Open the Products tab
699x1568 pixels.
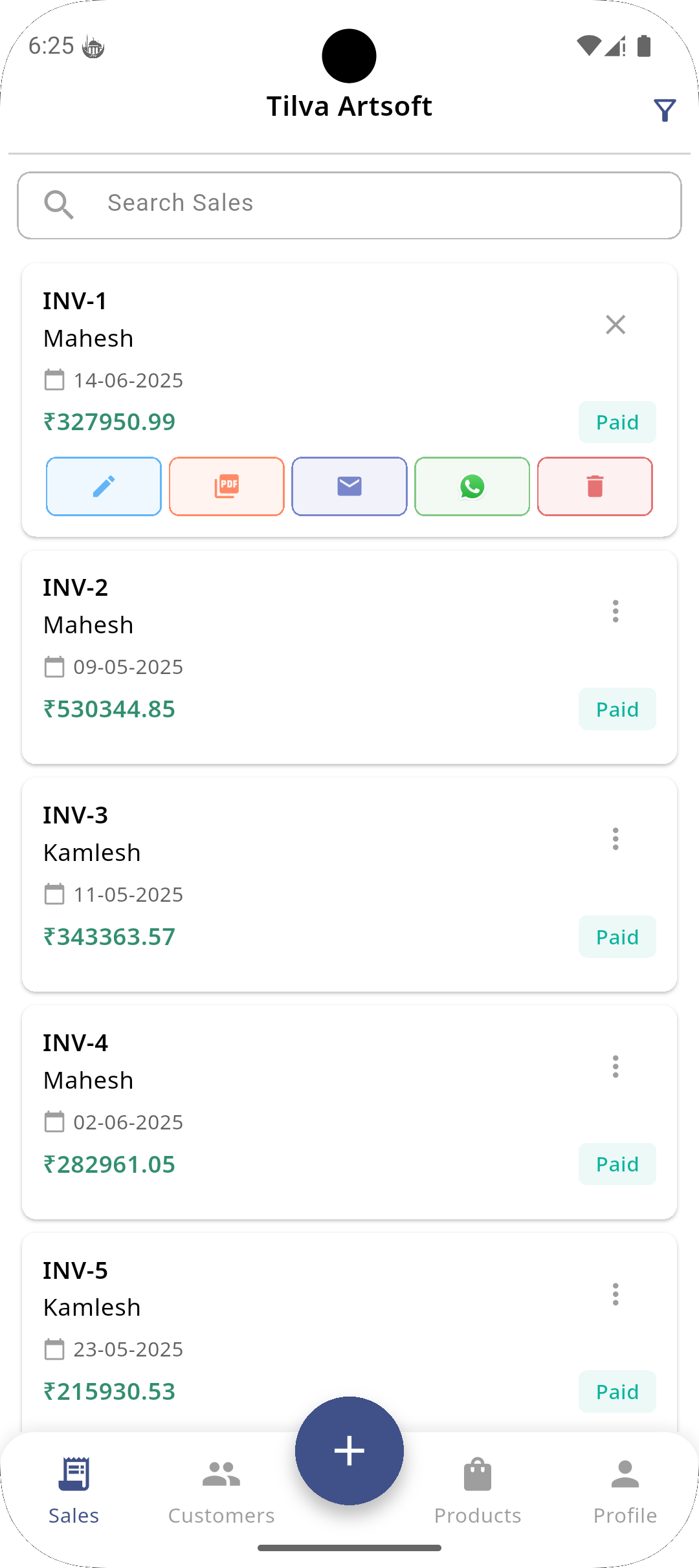[x=478, y=1492]
